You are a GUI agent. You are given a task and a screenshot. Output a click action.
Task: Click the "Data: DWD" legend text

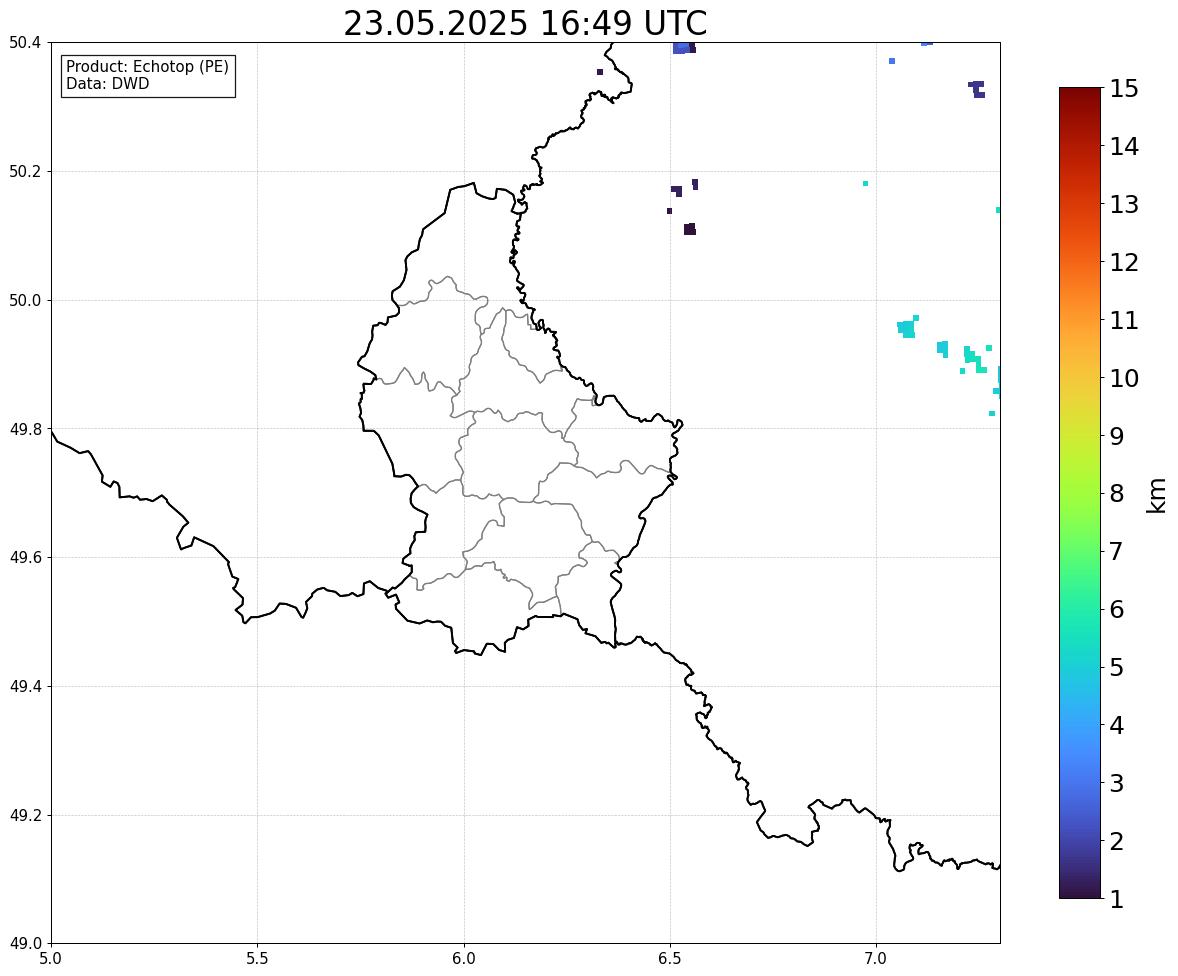107,83
